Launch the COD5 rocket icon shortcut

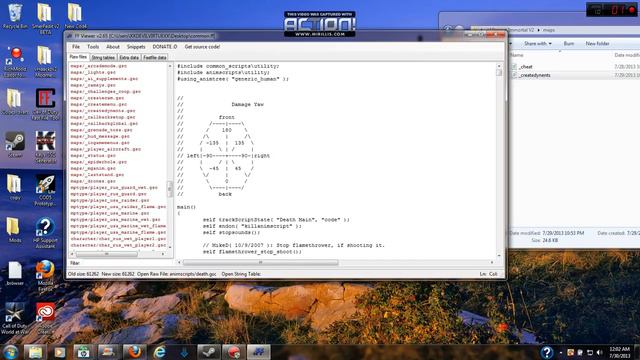(45, 190)
